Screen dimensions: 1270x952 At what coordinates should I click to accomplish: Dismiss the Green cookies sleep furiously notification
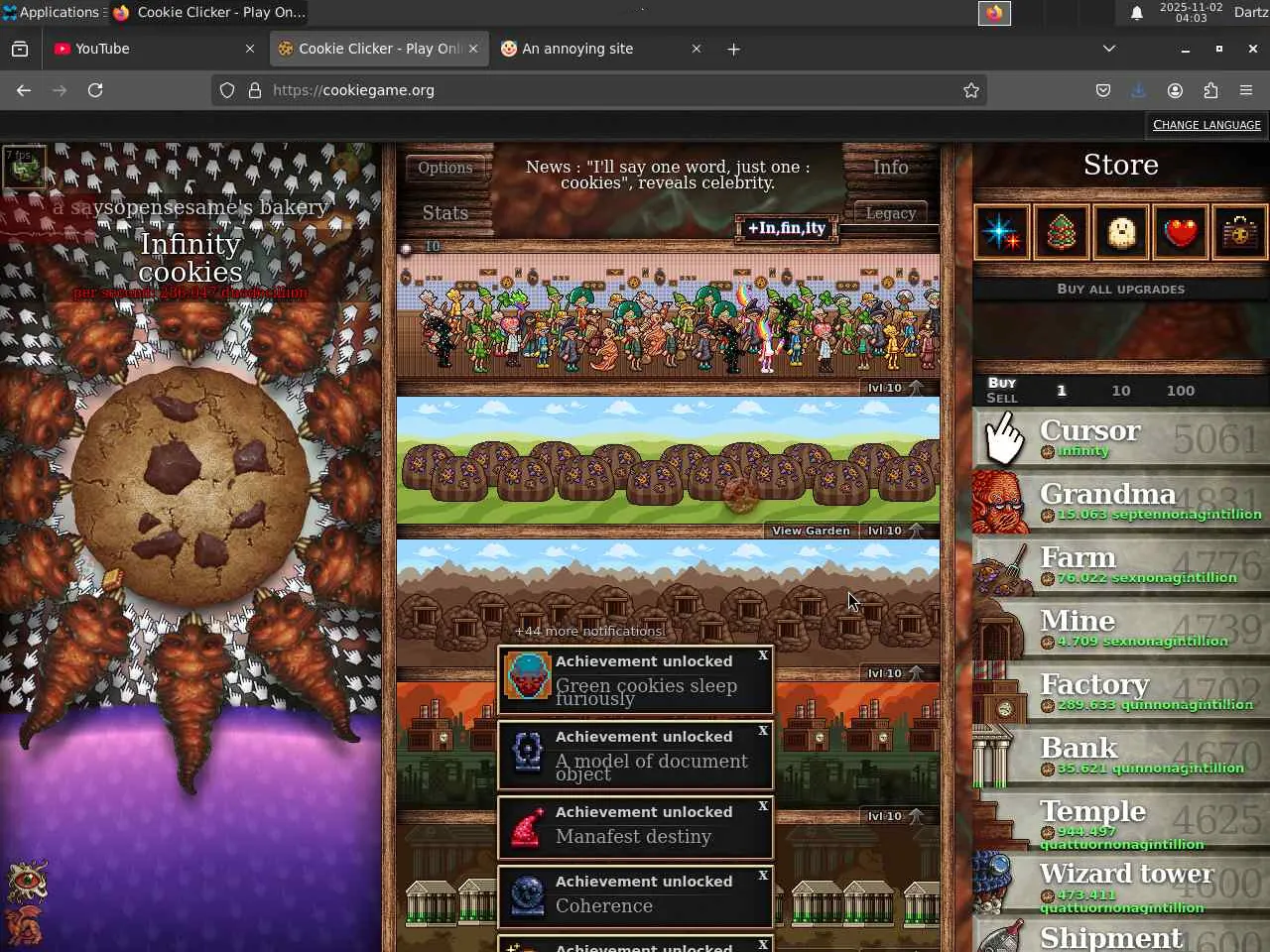pyautogui.click(x=763, y=655)
